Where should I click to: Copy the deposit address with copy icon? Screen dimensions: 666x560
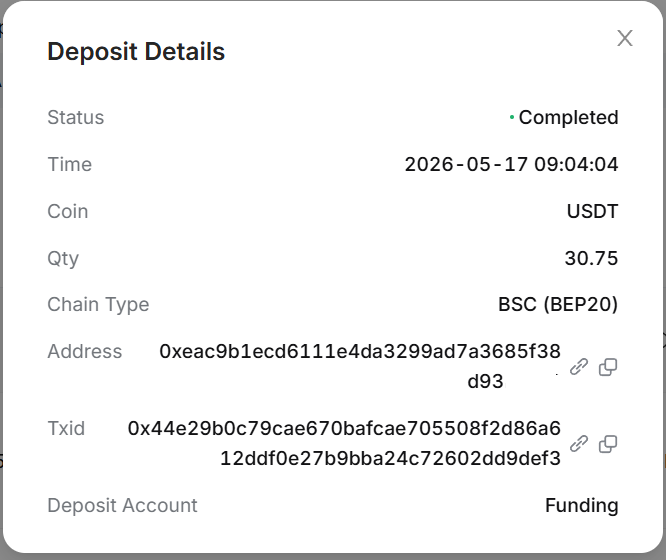point(608,367)
